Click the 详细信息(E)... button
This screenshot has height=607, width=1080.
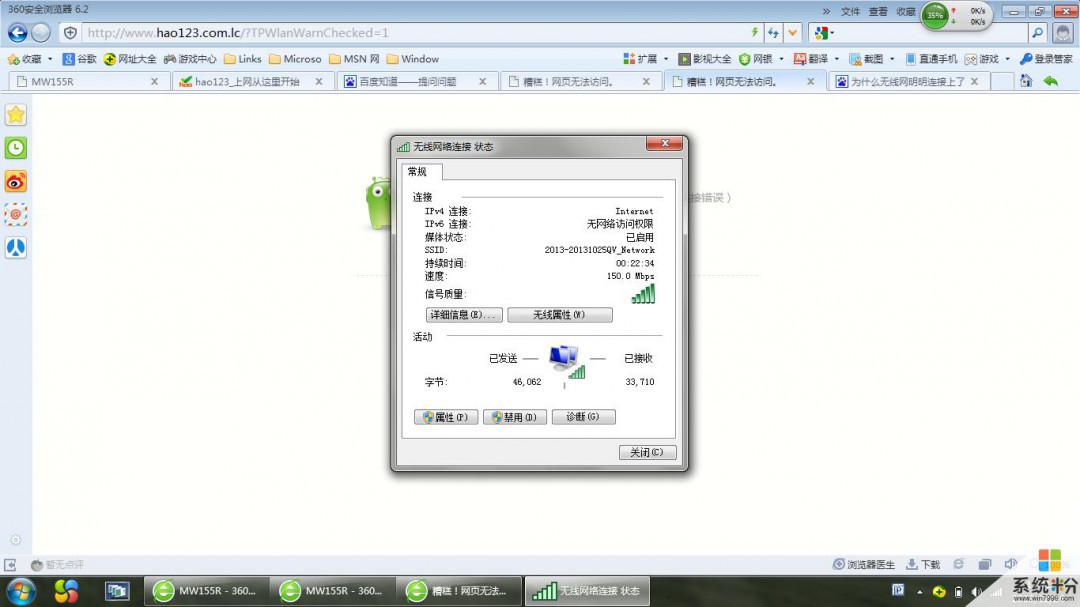click(464, 315)
